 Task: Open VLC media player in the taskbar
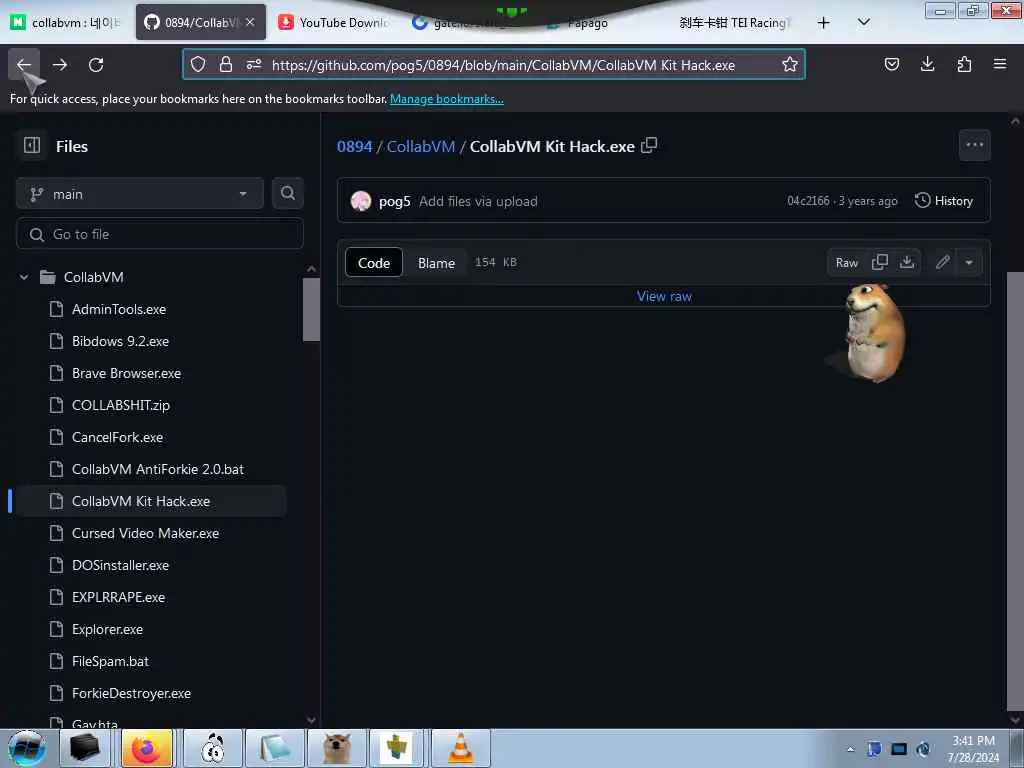[x=460, y=748]
